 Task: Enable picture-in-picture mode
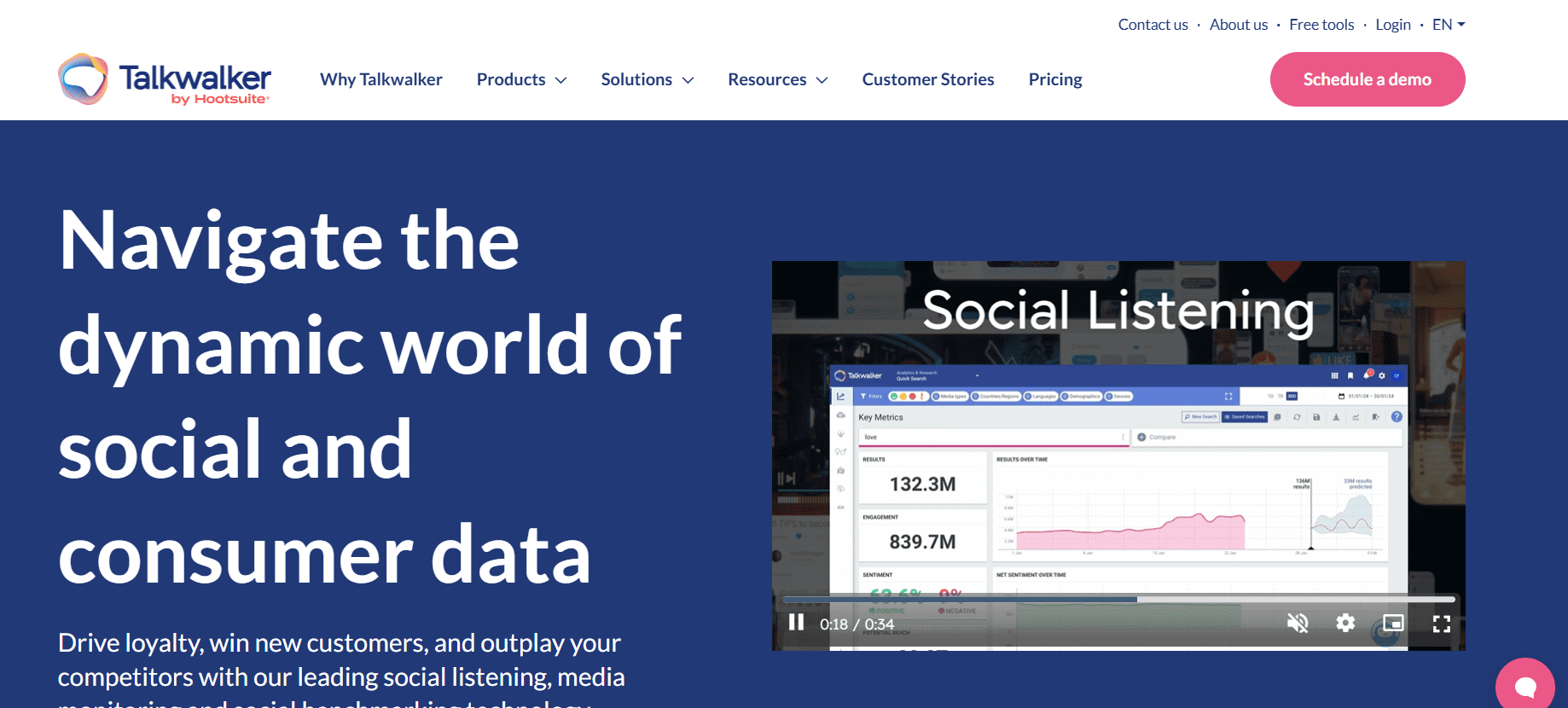tap(1393, 624)
